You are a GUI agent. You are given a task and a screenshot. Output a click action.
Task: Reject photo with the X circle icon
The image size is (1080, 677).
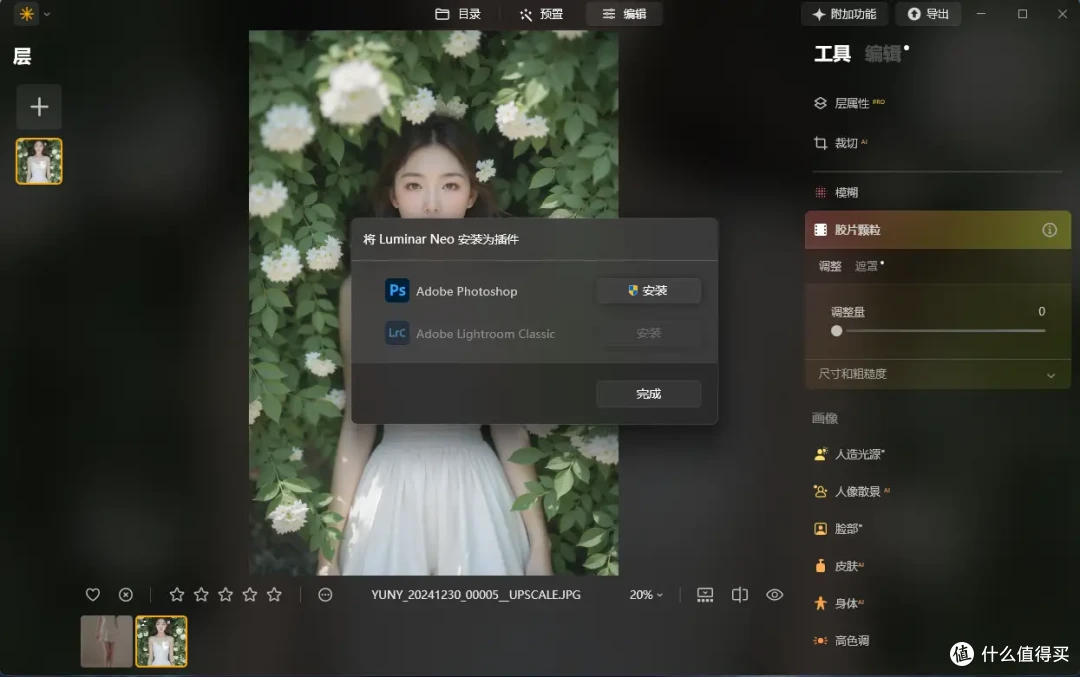(x=125, y=594)
